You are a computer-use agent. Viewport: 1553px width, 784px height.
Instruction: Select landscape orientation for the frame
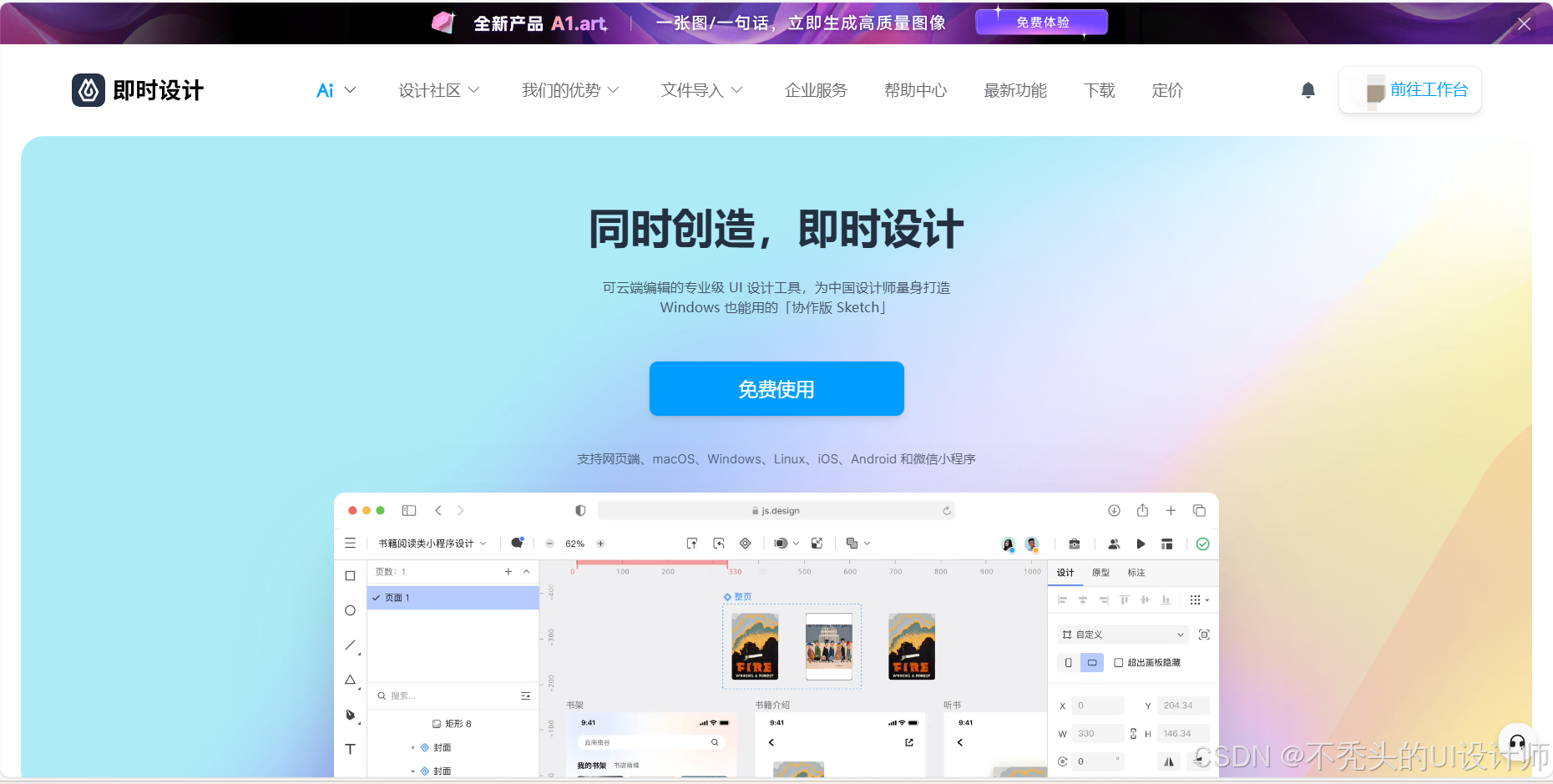(1092, 663)
